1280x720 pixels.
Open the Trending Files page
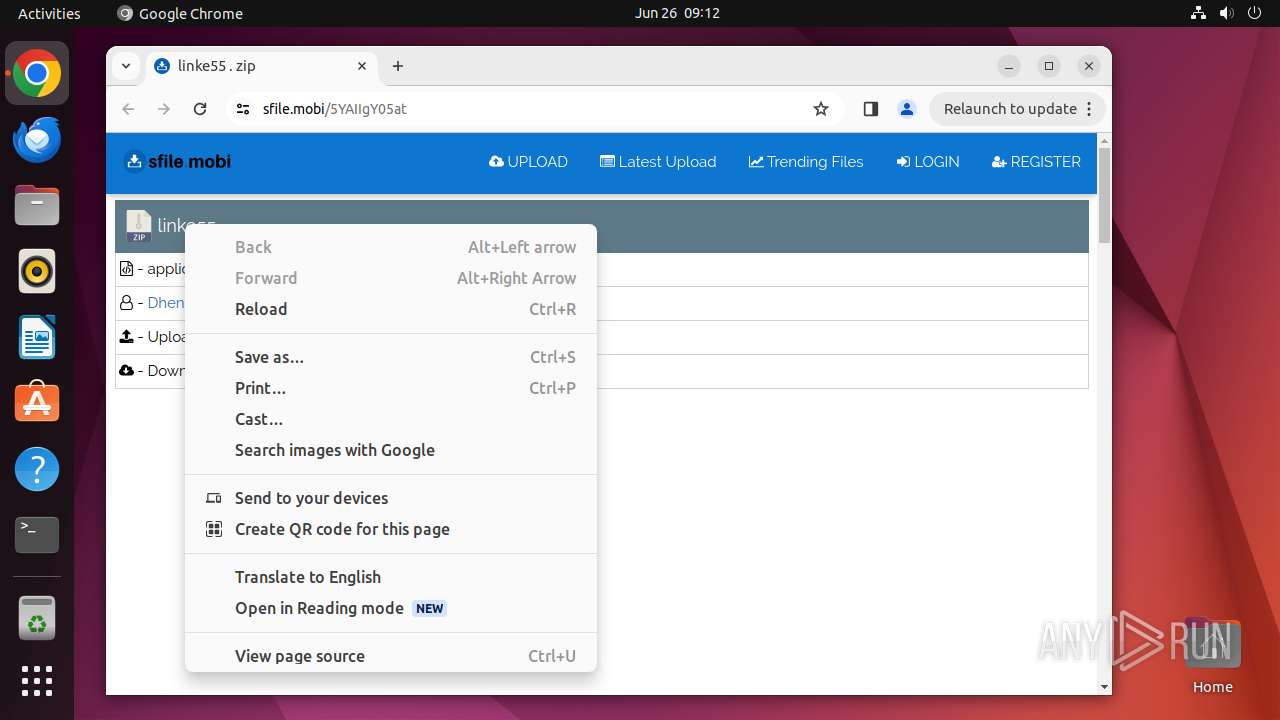point(806,161)
